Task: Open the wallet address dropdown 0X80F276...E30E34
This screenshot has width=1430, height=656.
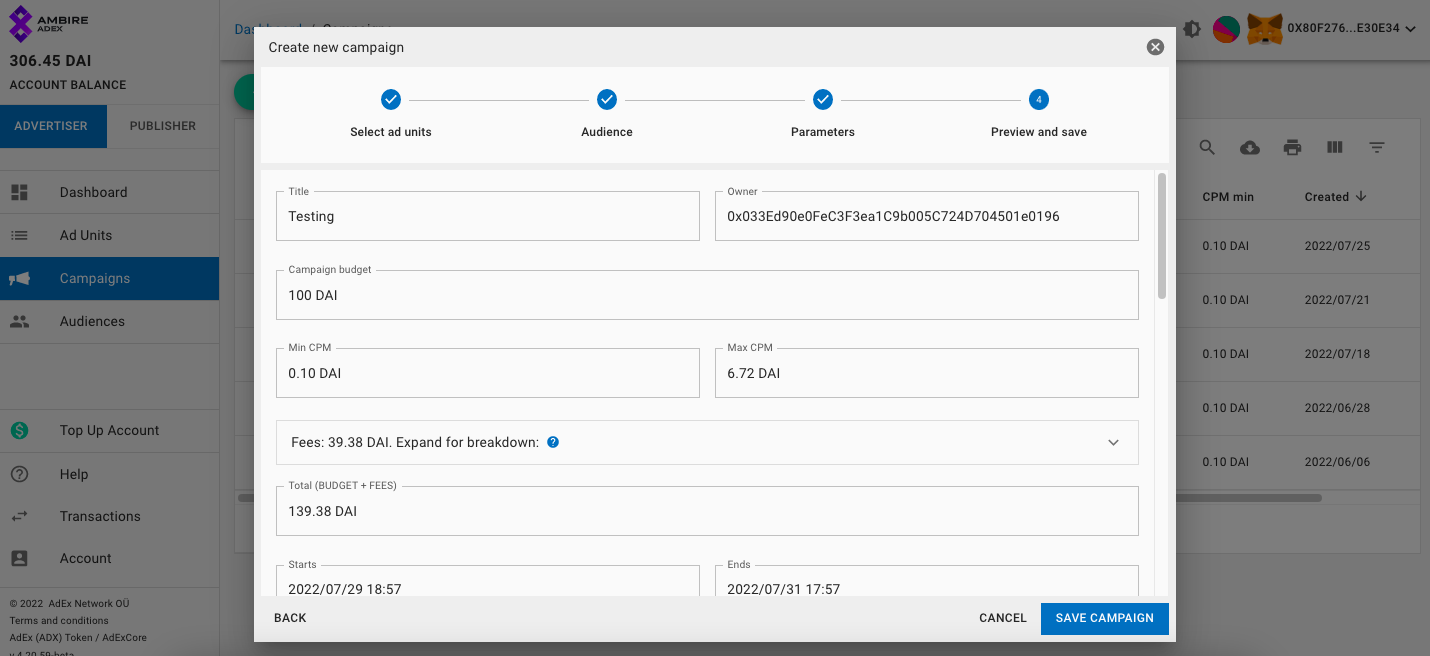Action: pos(1352,29)
